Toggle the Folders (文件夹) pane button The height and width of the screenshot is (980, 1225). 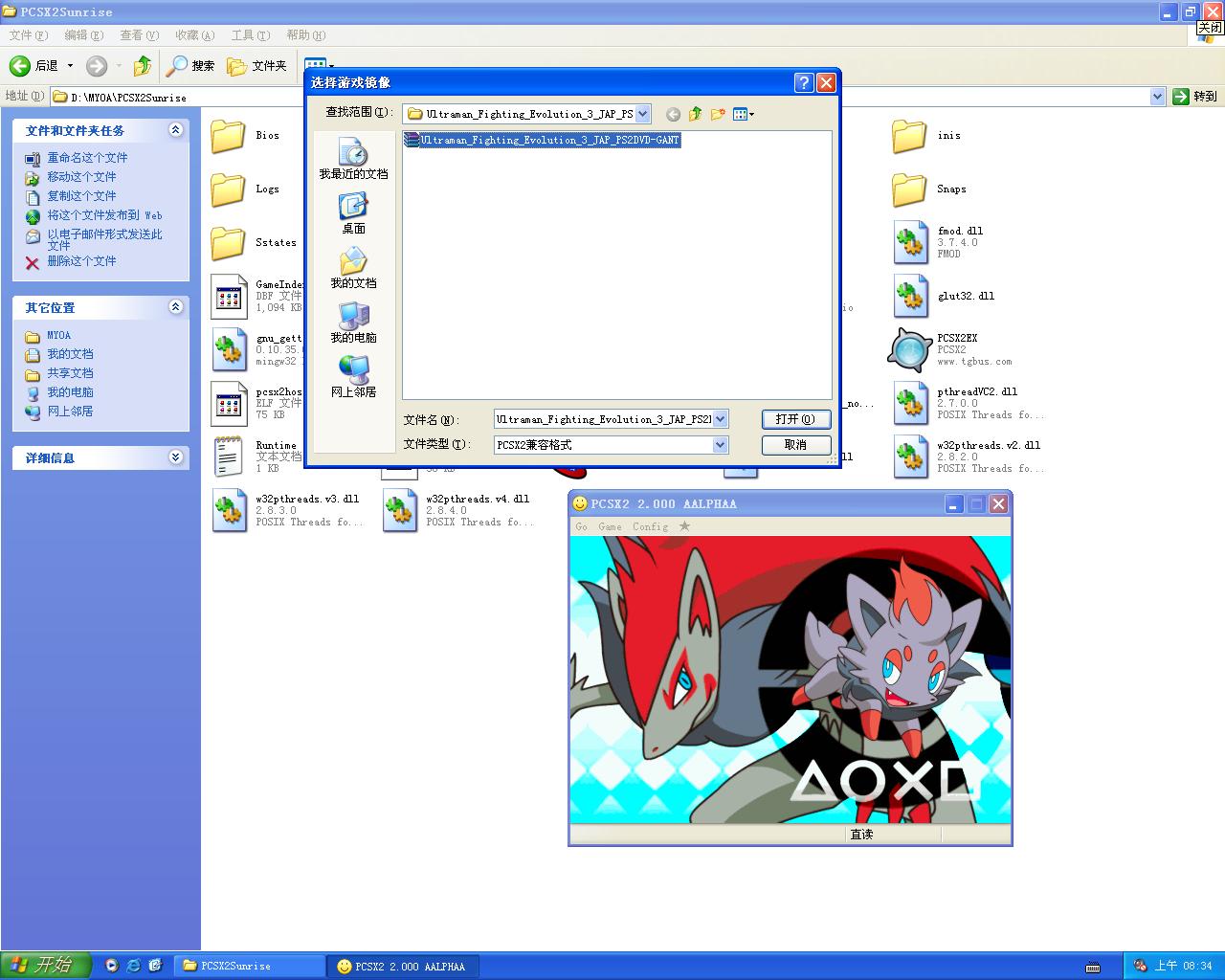coord(256,66)
